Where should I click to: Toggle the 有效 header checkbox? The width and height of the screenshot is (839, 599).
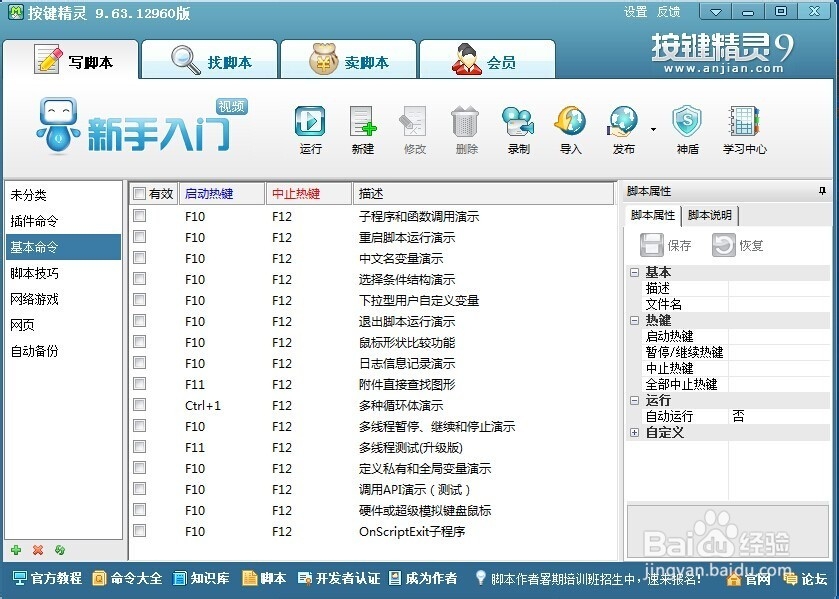click(138, 193)
